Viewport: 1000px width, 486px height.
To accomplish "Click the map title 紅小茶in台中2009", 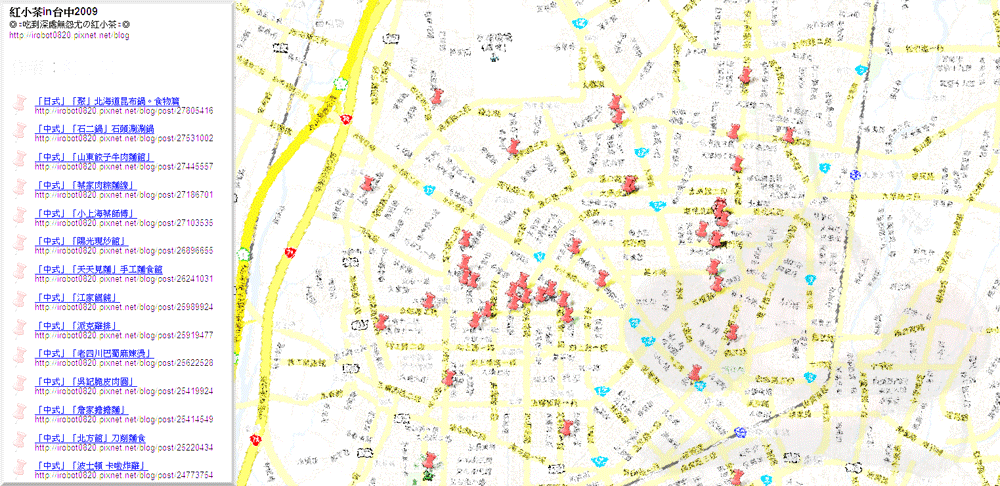I will pyautogui.click(x=54, y=12).
